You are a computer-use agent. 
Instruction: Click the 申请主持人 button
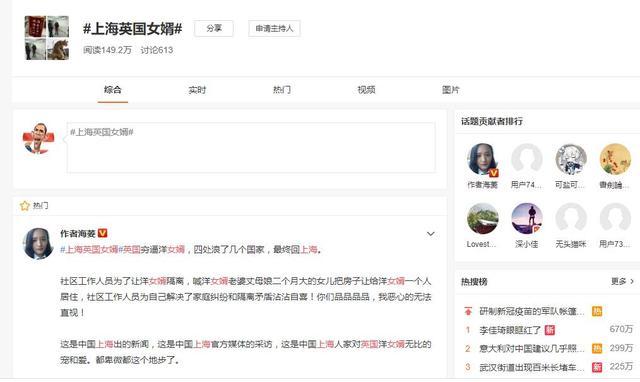(274, 29)
